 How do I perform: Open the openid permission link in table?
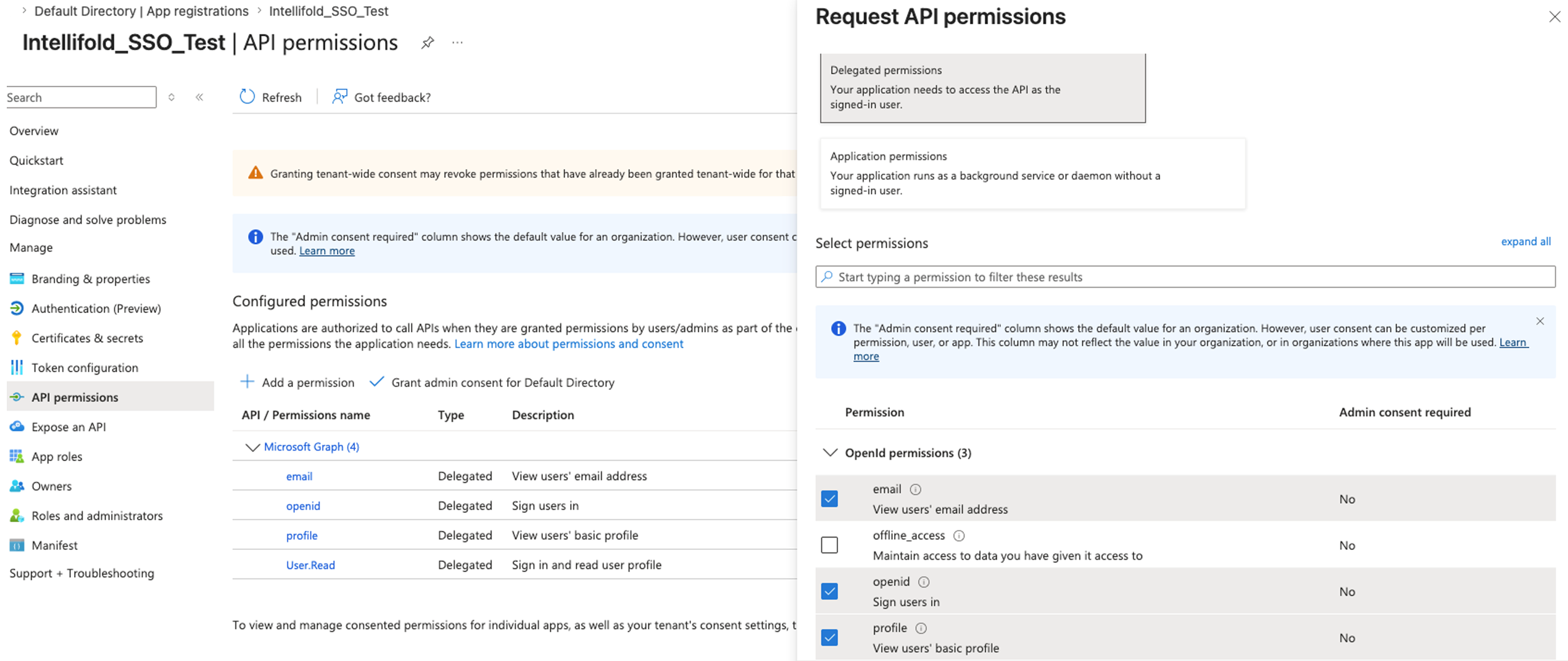point(303,506)
